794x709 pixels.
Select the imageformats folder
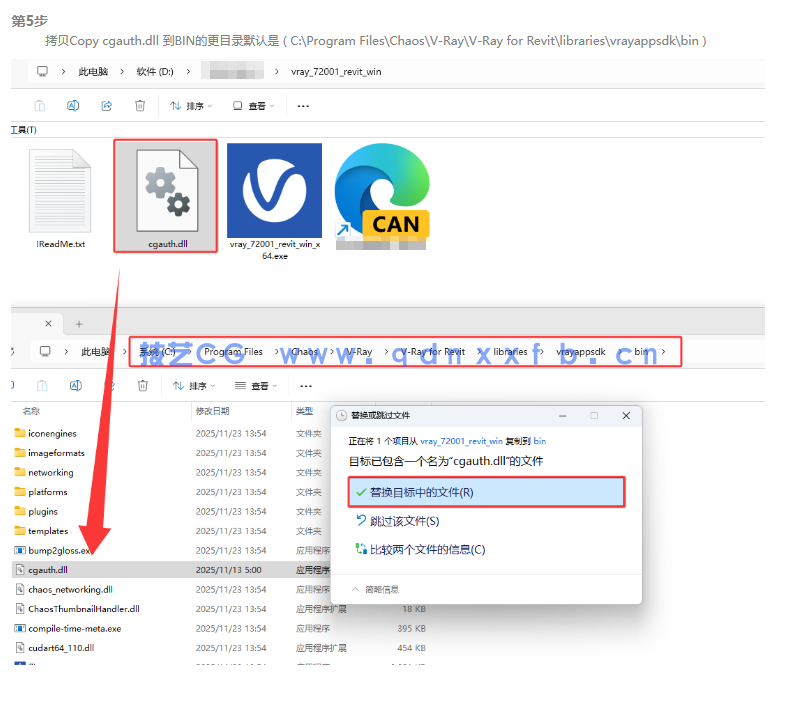[x=50, y=453]
